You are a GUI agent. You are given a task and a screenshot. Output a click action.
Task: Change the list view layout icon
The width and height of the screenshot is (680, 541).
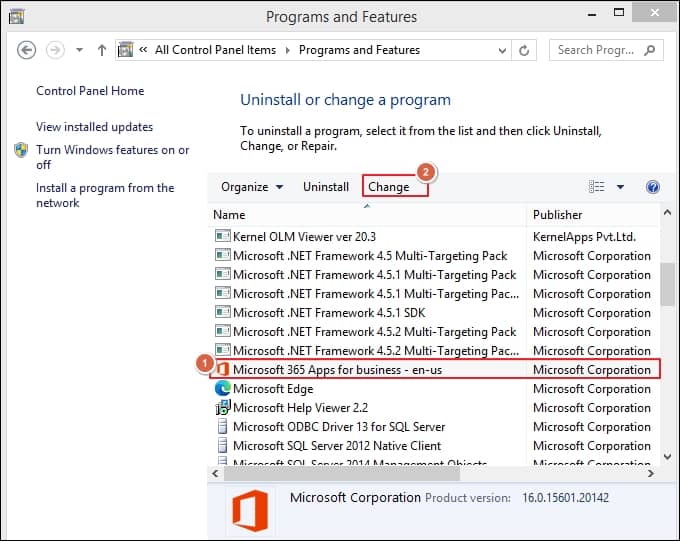597,187
